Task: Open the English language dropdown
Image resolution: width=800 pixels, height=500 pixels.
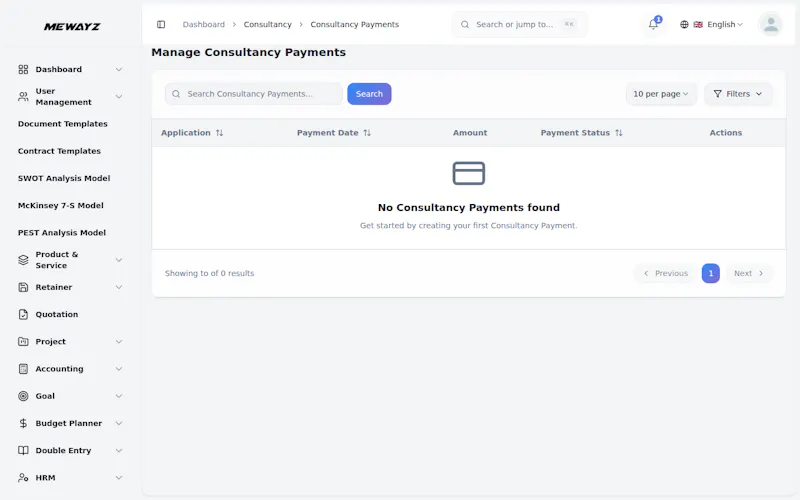Action: [724, 24]
